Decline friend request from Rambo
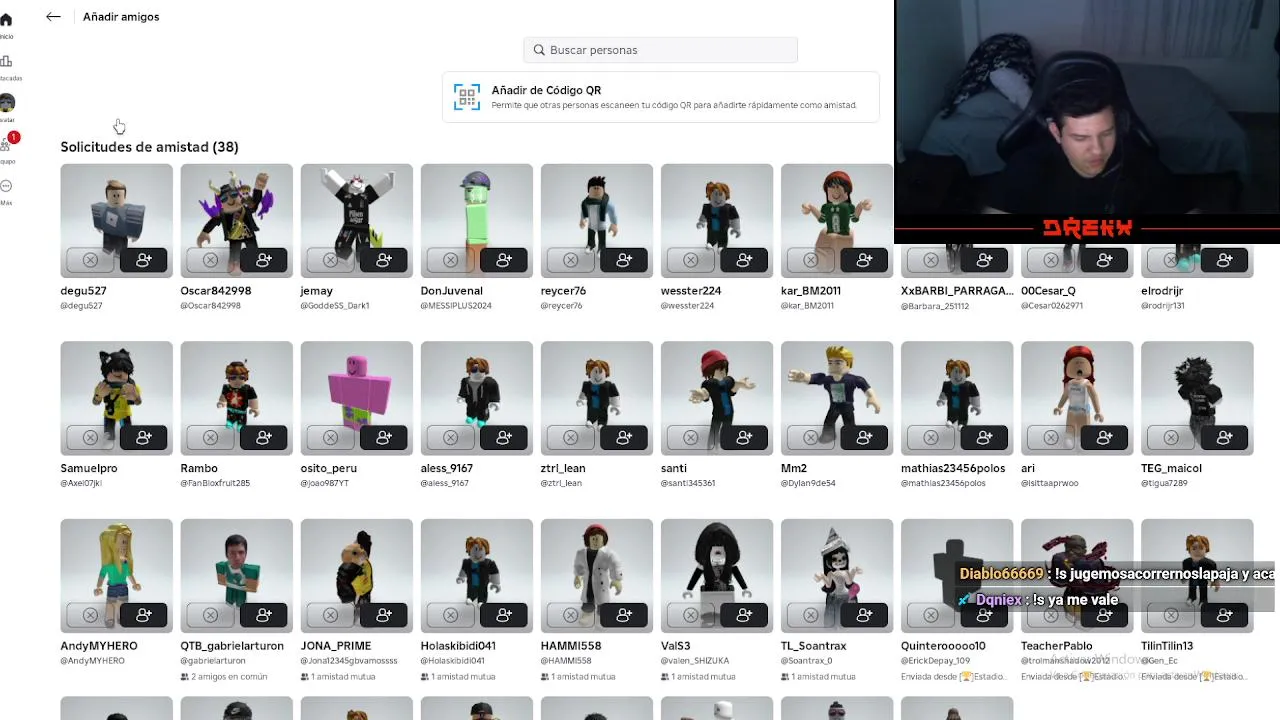The width and height of the screenshot is (1280, 720). point(210,437)
